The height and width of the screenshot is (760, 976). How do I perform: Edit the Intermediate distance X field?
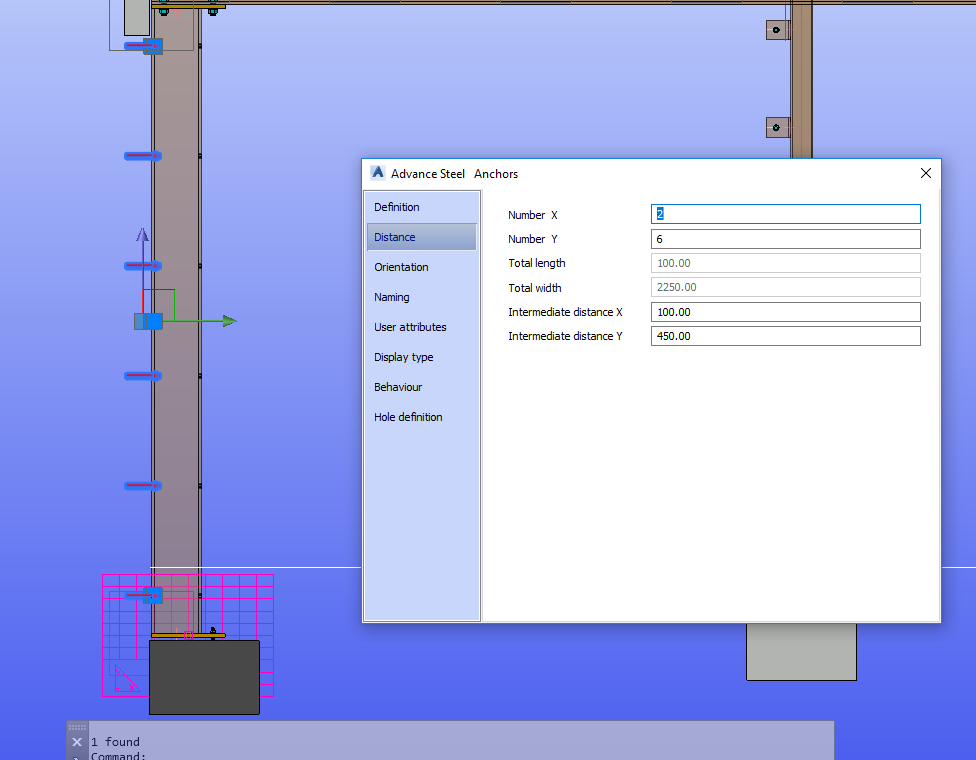coord(786,312)
